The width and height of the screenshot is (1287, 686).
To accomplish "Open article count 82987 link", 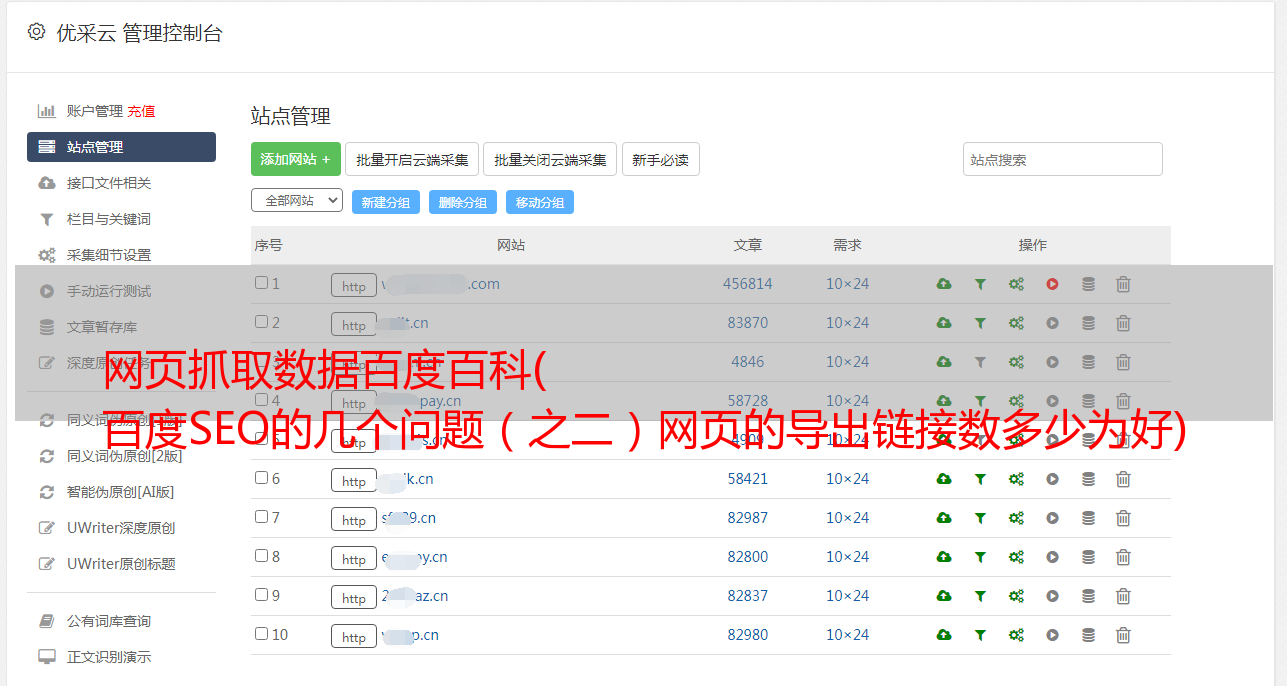I will coord(748,518).
